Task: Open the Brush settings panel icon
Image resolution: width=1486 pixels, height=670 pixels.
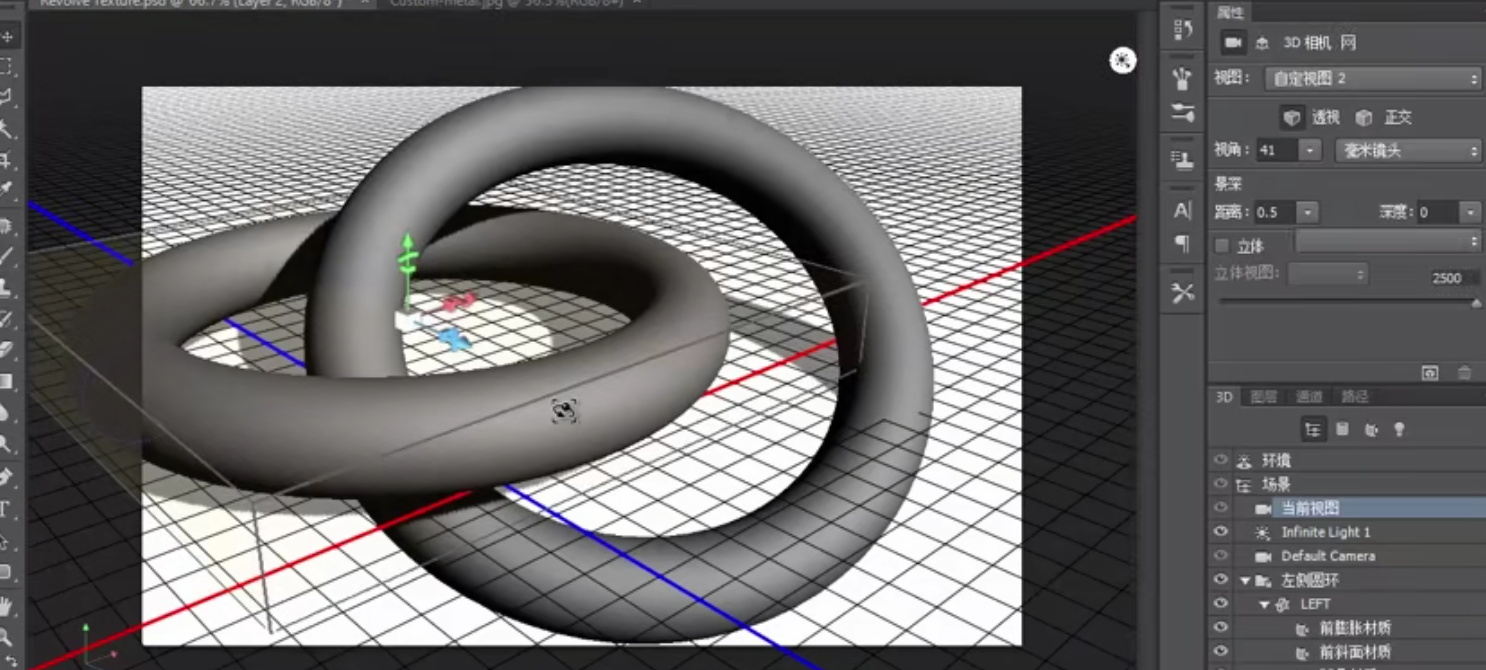Action: pyautogui.click(x=1183, y=111)
